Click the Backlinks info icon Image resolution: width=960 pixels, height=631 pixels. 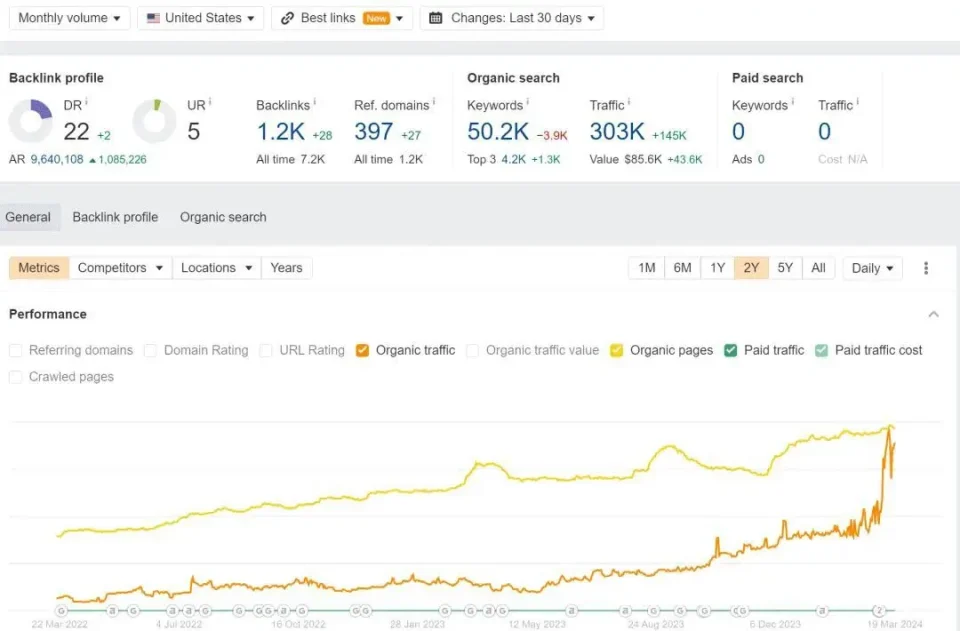point(315,101)
